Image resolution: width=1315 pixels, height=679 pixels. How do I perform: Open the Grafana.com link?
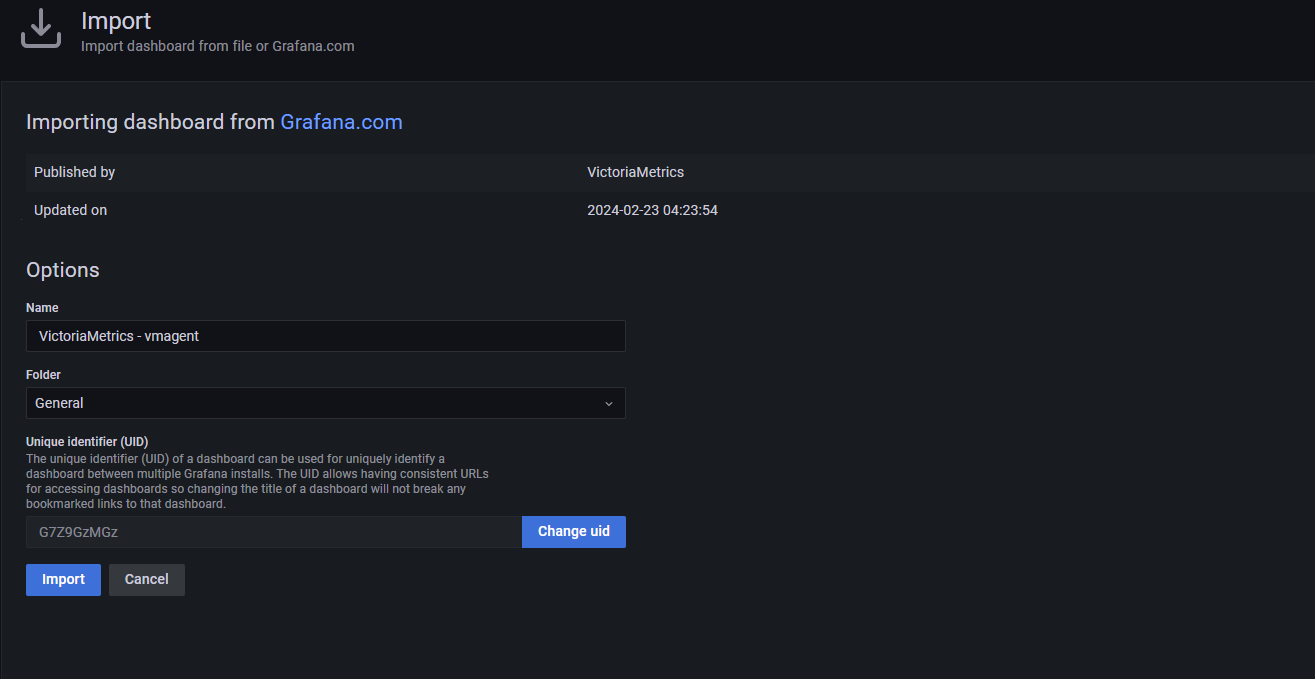[x=341, y=122]
